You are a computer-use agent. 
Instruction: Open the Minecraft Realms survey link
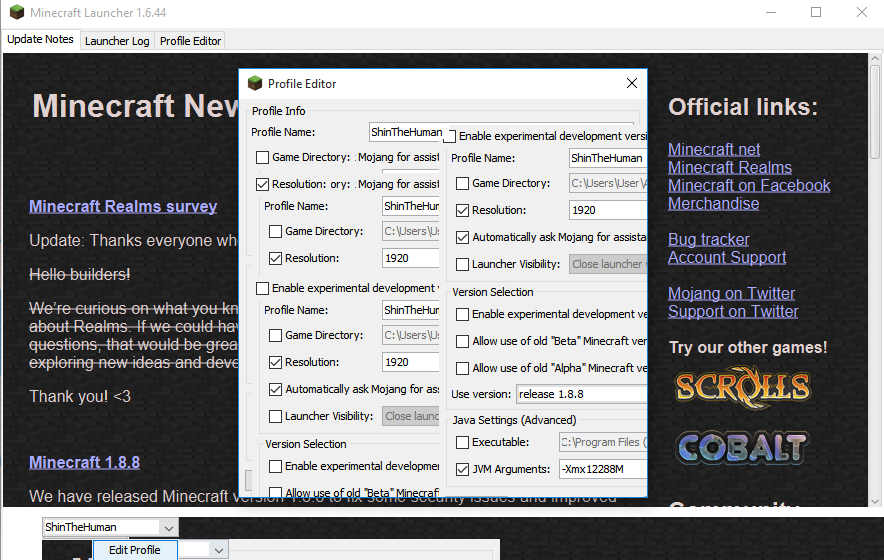click(x=123, y=206)
